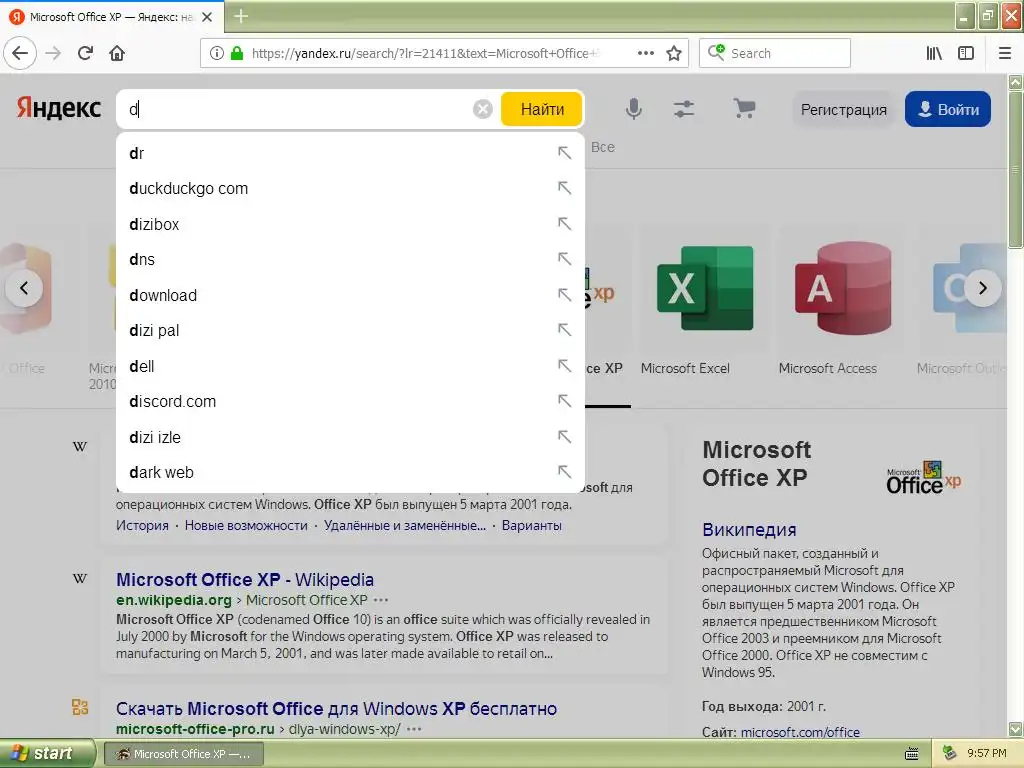1024x768 pixels.
Task: Insert suggestion arrow next to 'dizibox'
Action: coord(564,224)
